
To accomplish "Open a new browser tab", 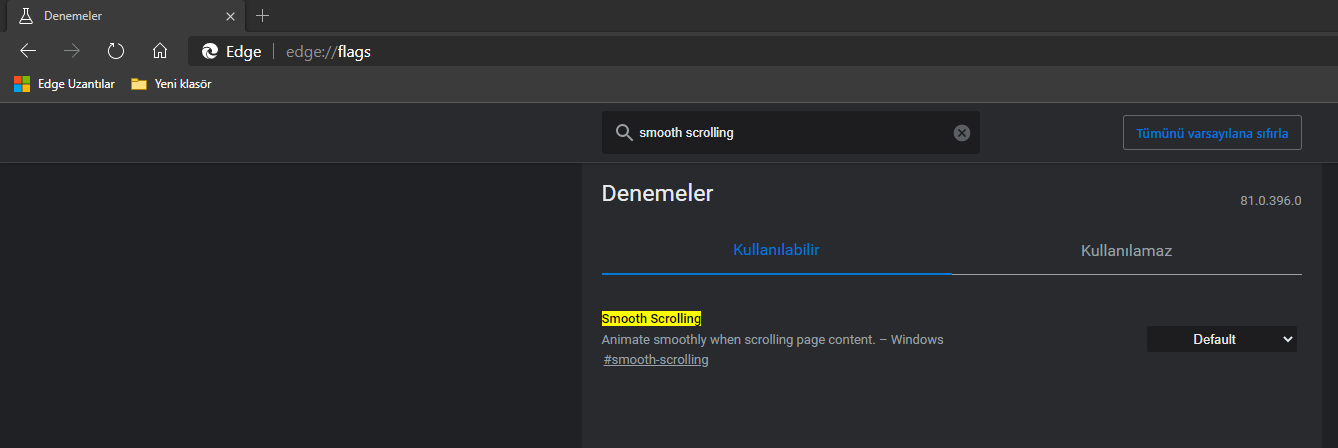I will pos(263,16).
